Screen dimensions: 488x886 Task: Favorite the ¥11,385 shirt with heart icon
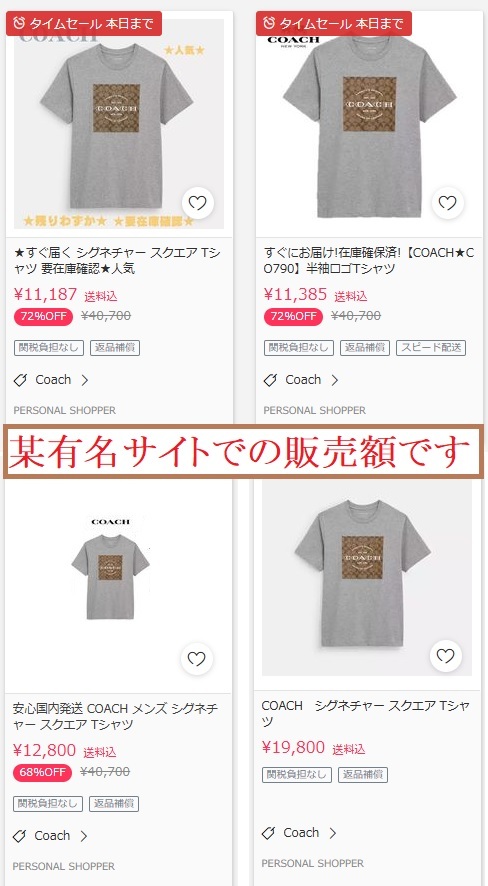click(447, 203)
